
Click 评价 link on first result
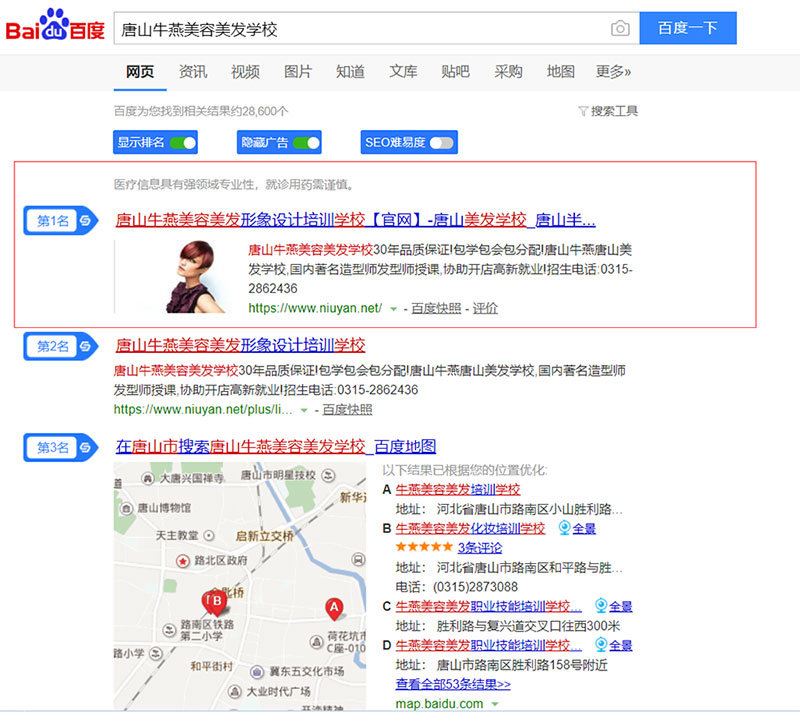(x=485, y=309)
